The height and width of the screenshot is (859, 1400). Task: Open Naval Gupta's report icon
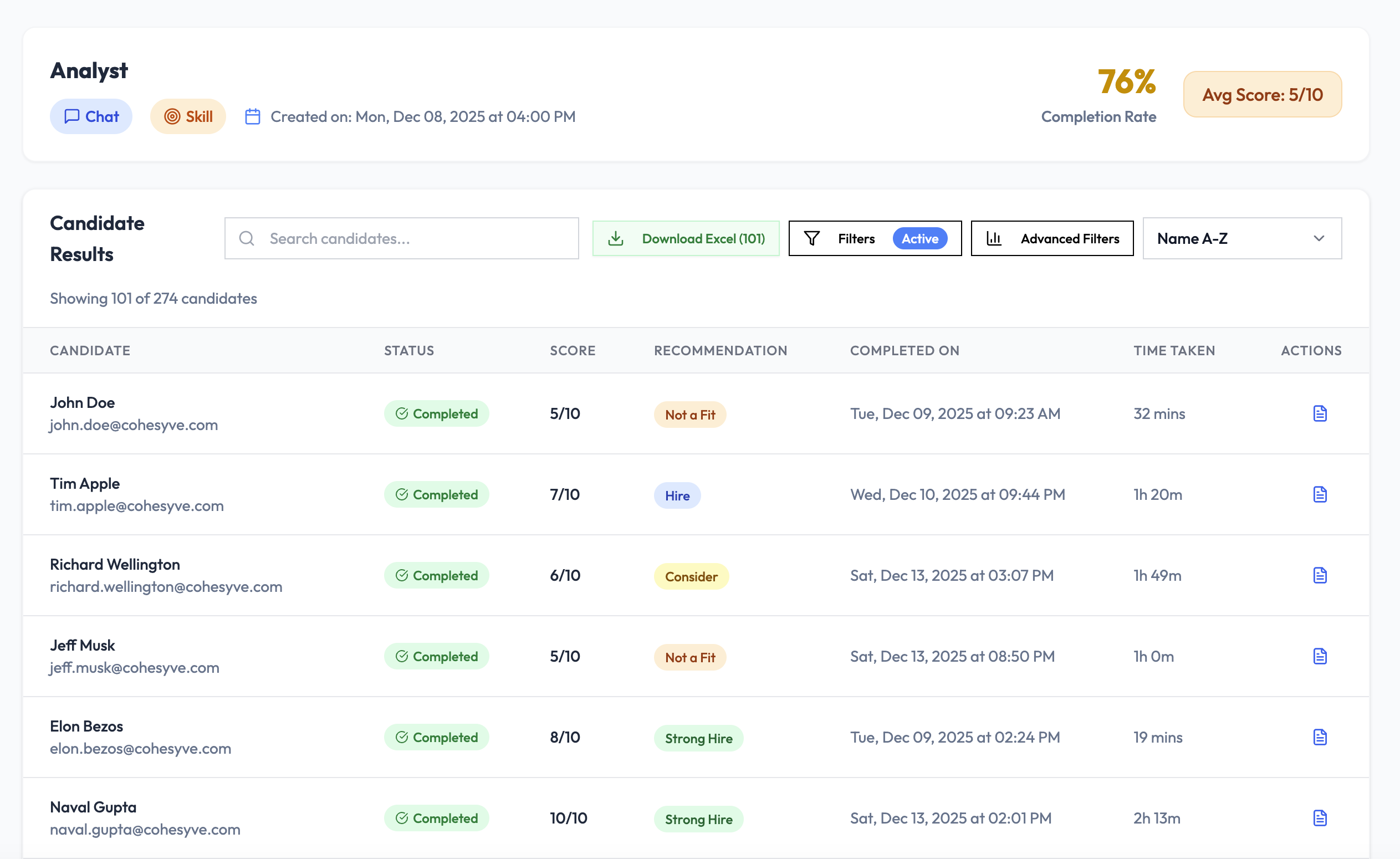coord(1319,818)
